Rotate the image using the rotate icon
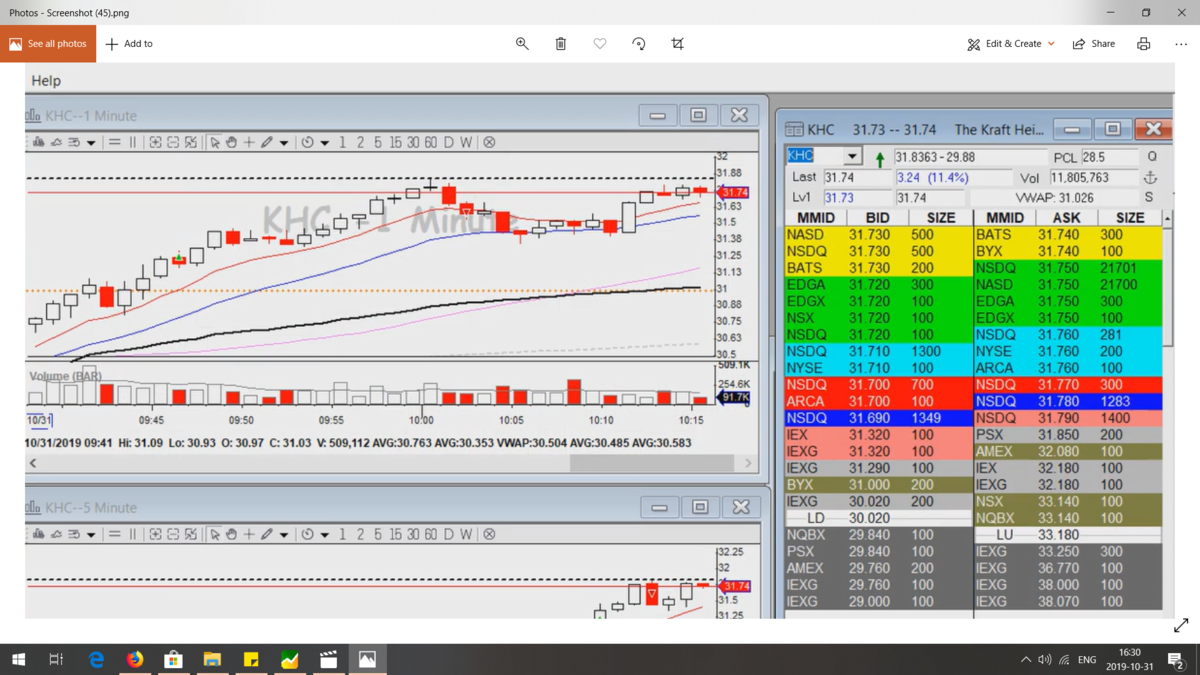Image resolution: width=1200 pixels, height=675 pixels. 639,44
